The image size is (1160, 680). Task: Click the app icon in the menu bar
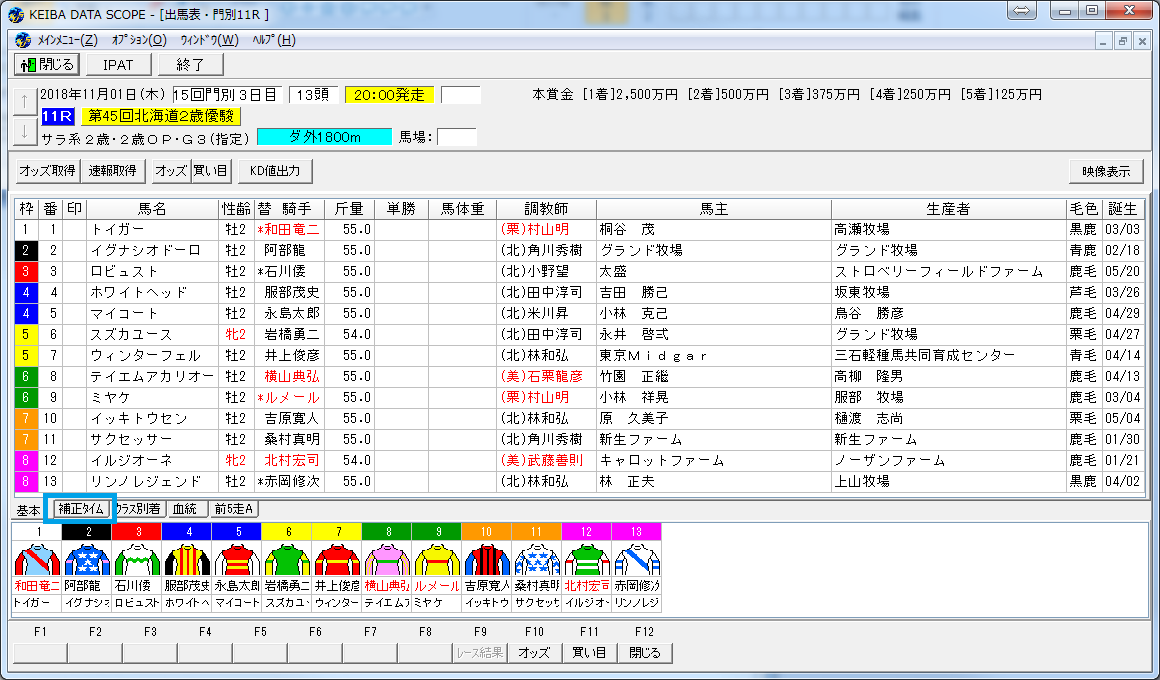23,40
